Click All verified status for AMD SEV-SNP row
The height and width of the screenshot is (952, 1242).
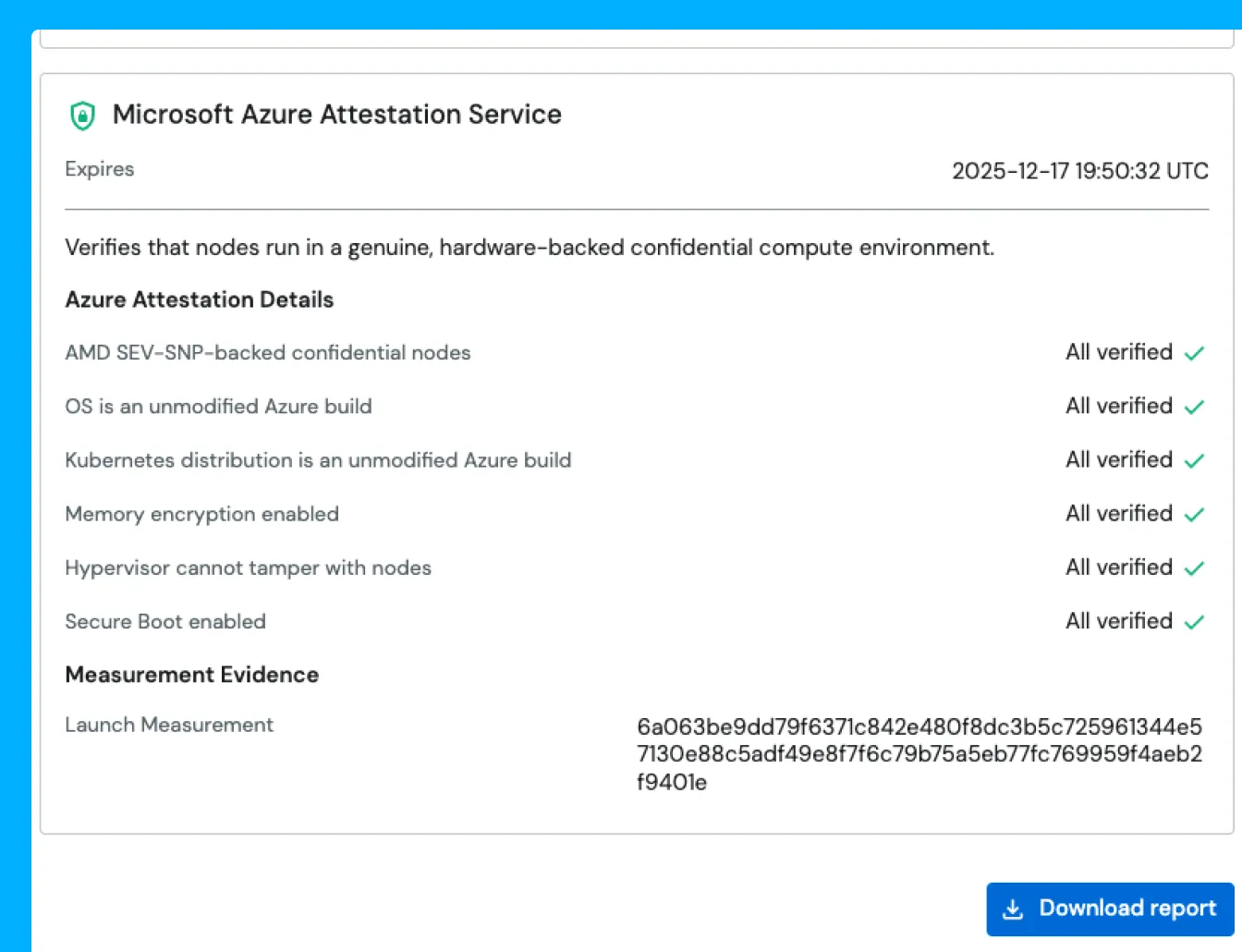(x=1119, y=352)
